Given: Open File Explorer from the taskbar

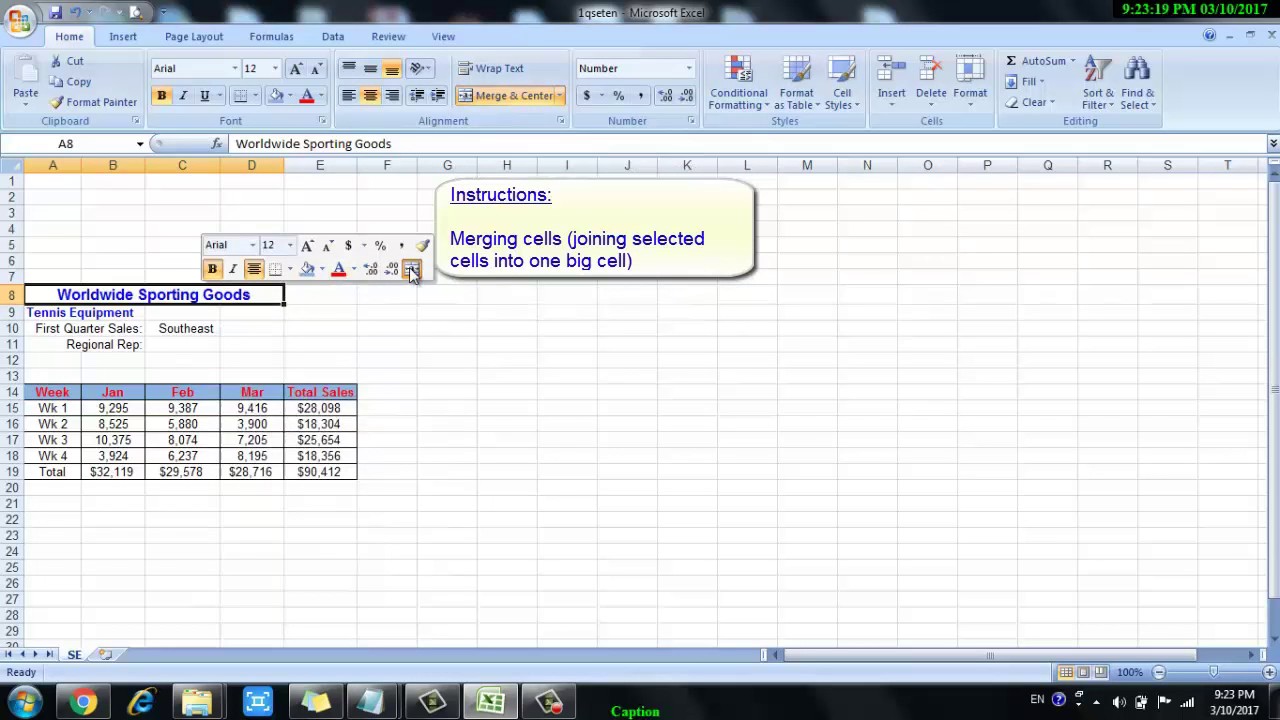Looking at the screenshot, I should (x=198, y=702).
